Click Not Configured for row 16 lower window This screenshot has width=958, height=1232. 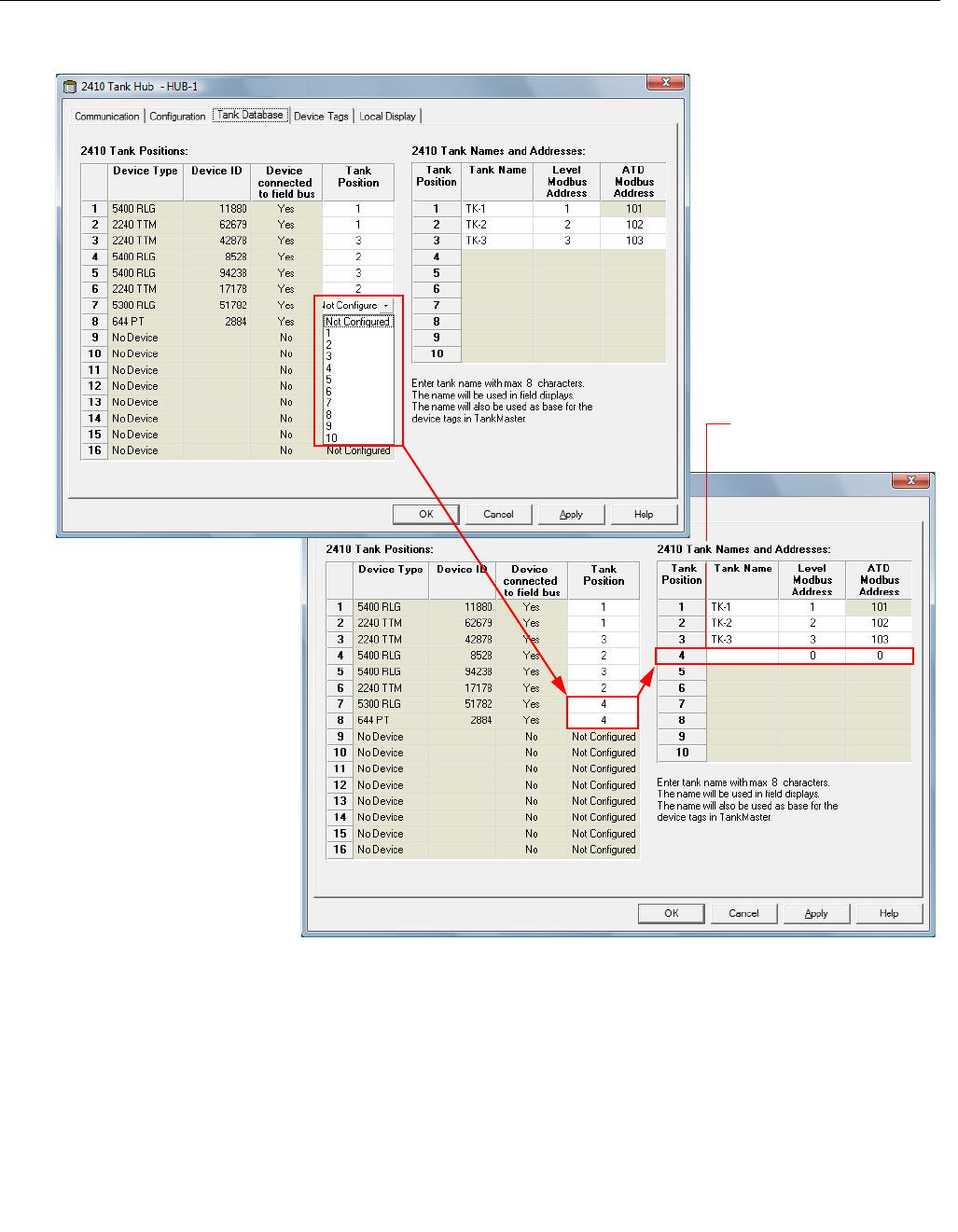pos(604,850)
